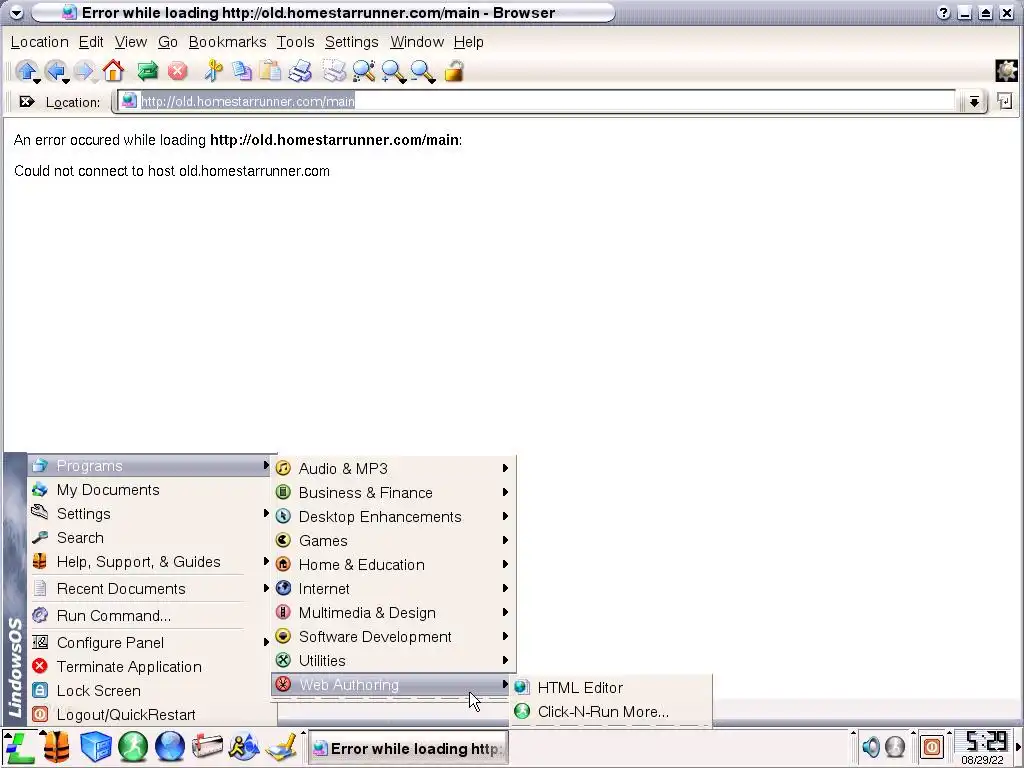Expand the Software Development submenu
This screenshot has width=1024, height=768.
[393, 637]
